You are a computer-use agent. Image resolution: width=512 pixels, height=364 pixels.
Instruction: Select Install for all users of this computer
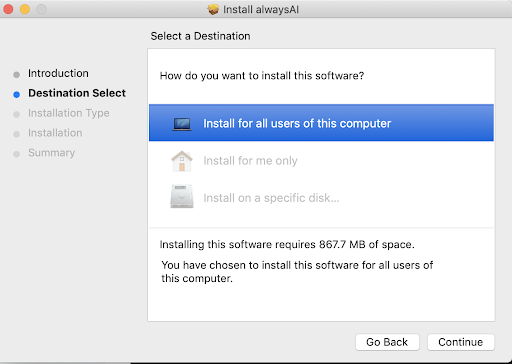coord(321,123)
